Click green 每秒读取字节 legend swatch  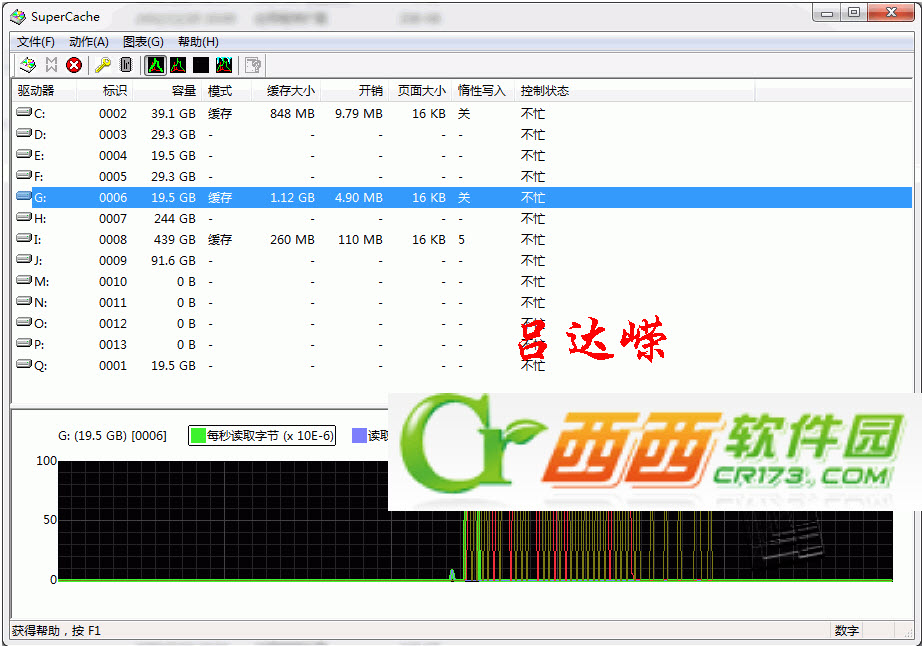[199, 436]
